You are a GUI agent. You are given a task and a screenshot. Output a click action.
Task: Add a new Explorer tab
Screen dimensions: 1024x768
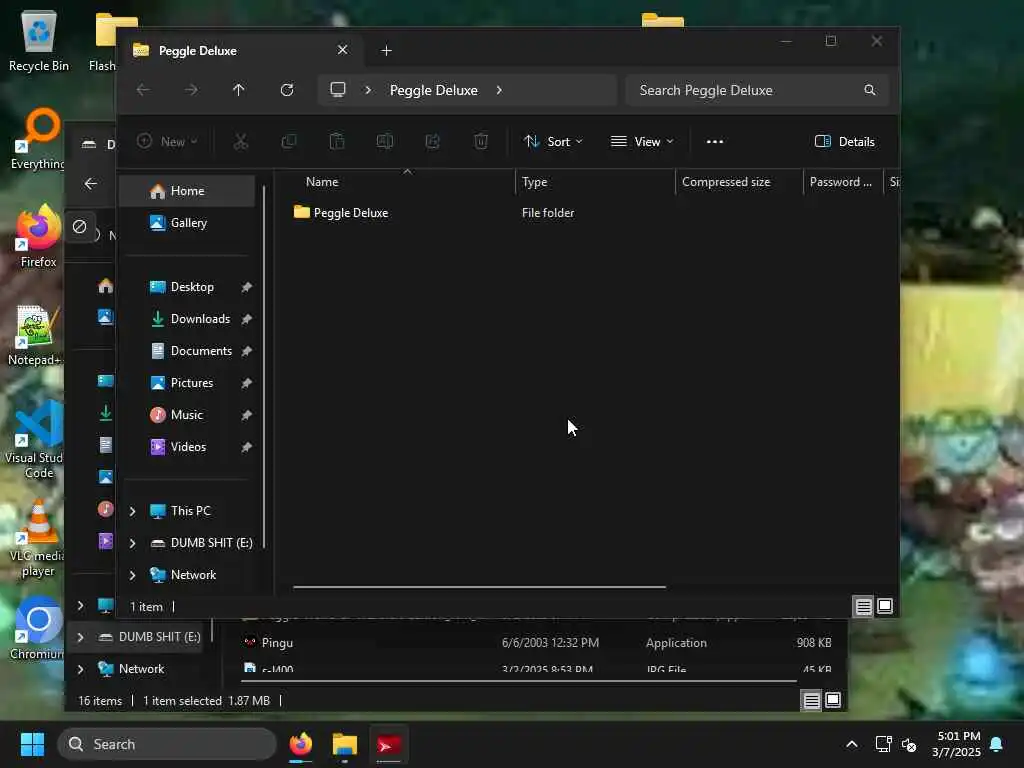pyautogui.click(x=386, y=50)
